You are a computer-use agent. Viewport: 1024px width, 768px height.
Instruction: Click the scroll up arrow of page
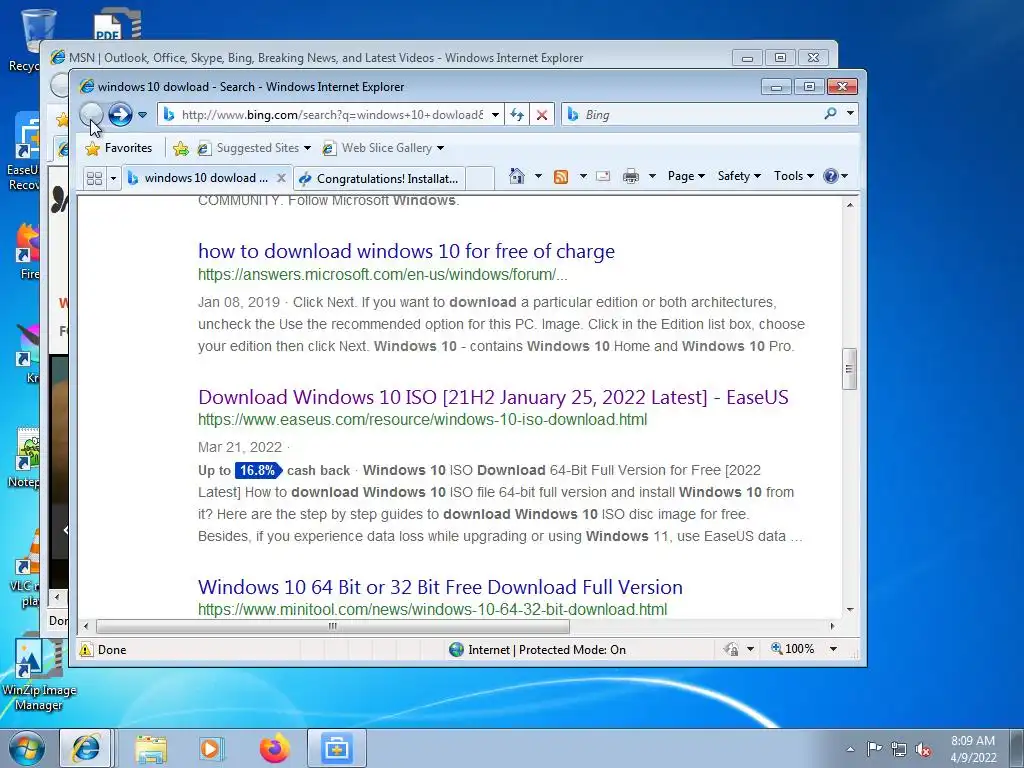point(850,205)
